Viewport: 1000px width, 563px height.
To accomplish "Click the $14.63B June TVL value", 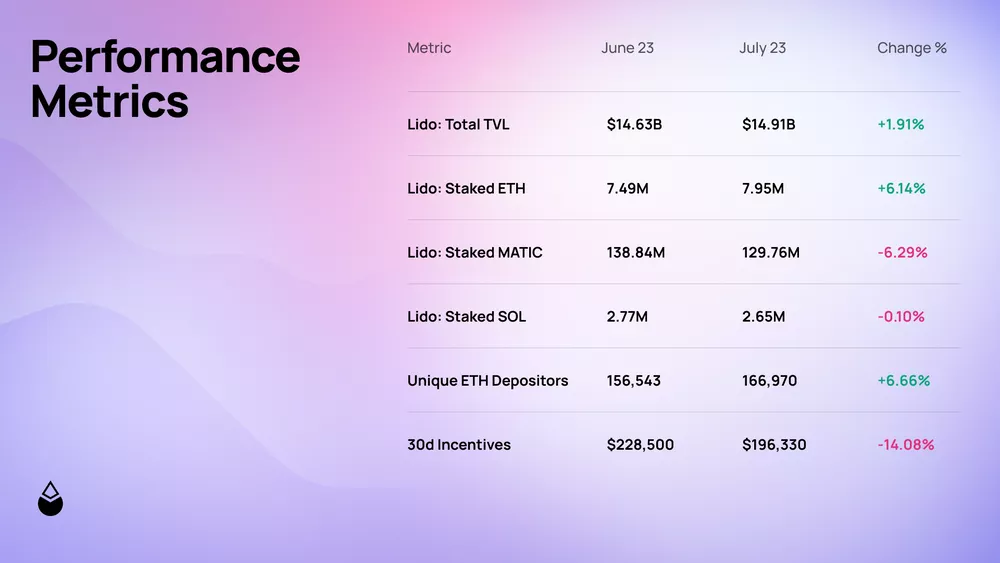I will pos(634,125).
